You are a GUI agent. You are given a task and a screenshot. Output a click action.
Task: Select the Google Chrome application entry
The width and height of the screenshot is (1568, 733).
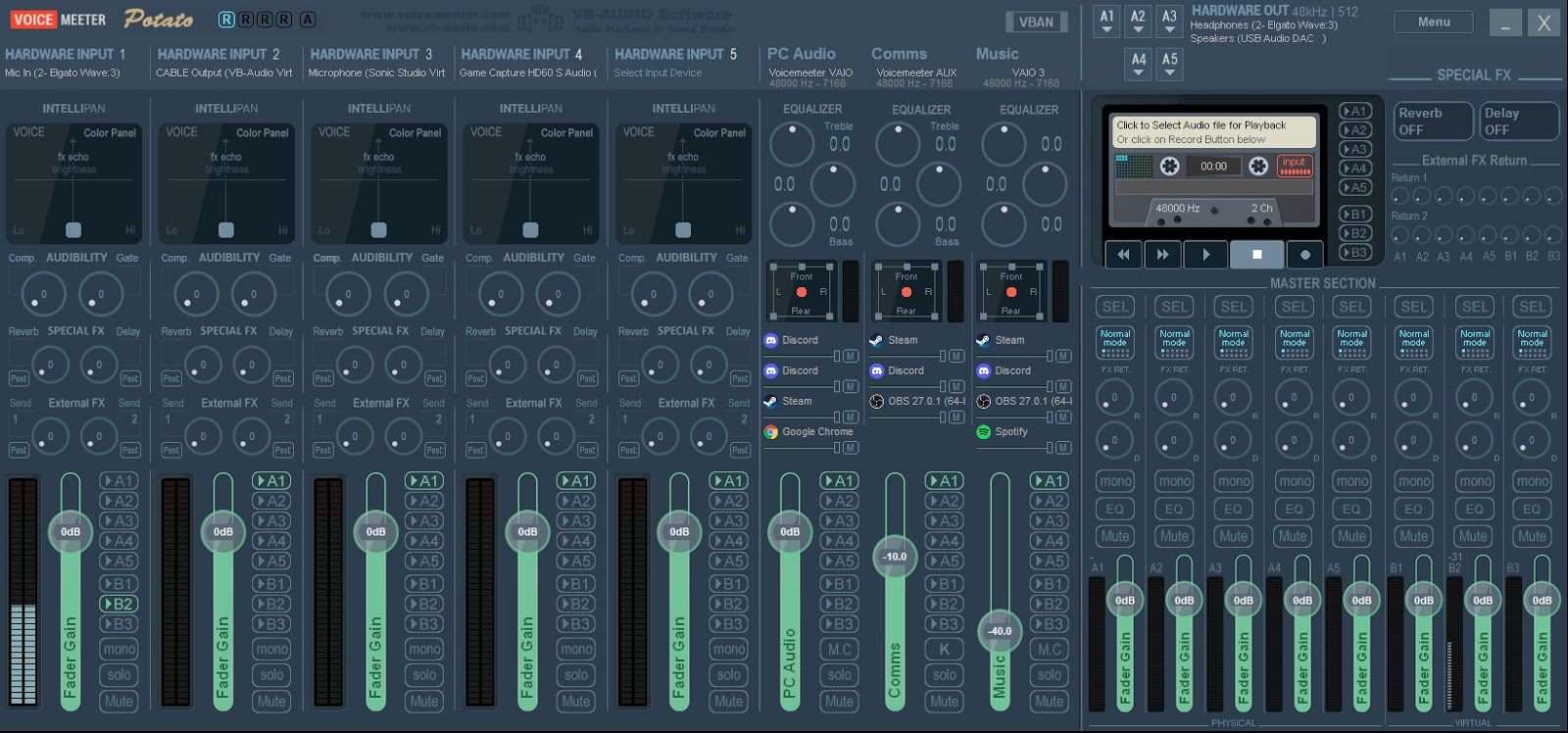click(x=808, y=431)
